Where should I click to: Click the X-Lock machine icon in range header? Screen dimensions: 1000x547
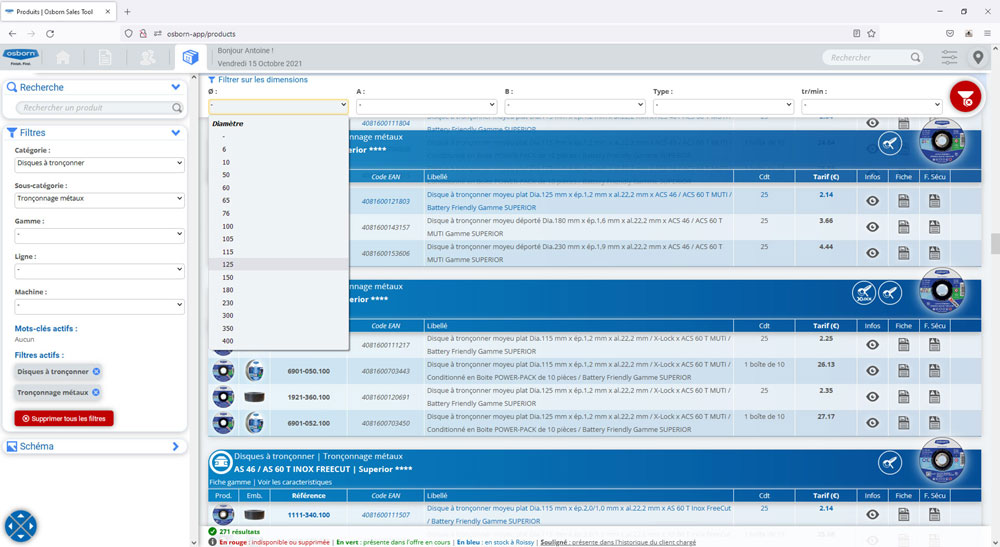point(864,293)
